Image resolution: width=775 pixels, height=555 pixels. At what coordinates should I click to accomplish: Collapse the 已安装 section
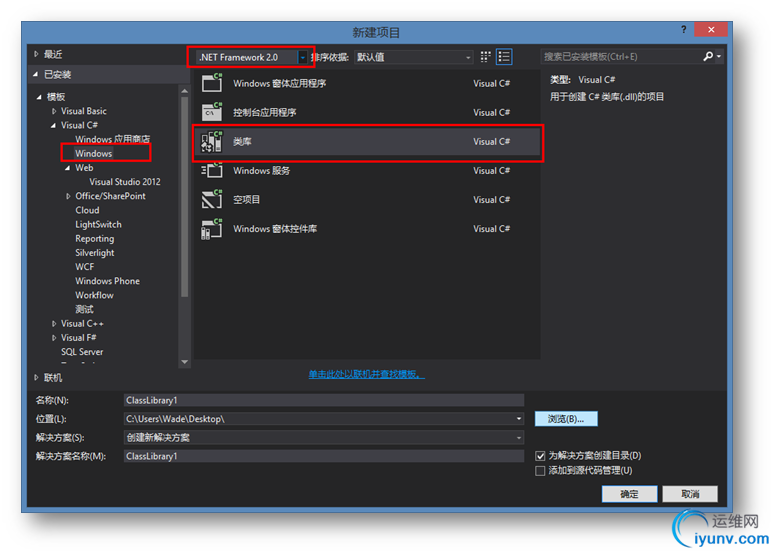[x=36, y=75]
